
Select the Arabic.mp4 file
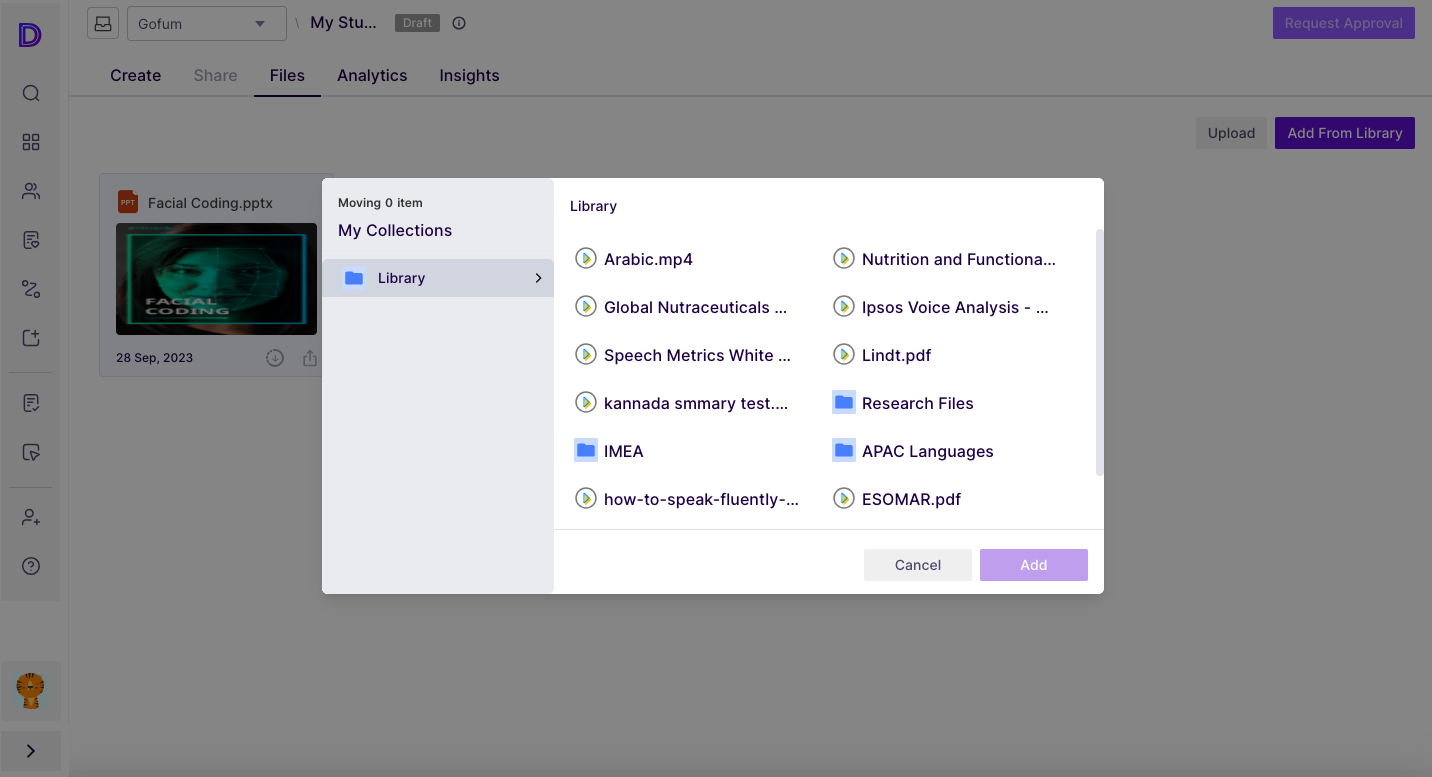click(x=648, y=259)
